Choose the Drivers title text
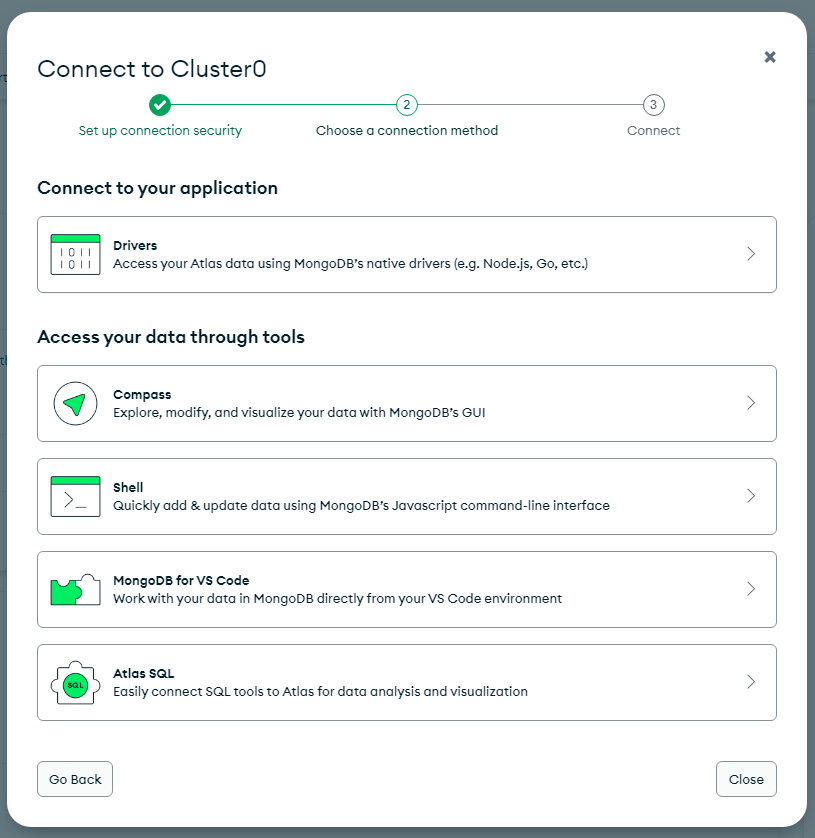The height and width of the screenshot is (838, 815). click(x=135, y=245)
